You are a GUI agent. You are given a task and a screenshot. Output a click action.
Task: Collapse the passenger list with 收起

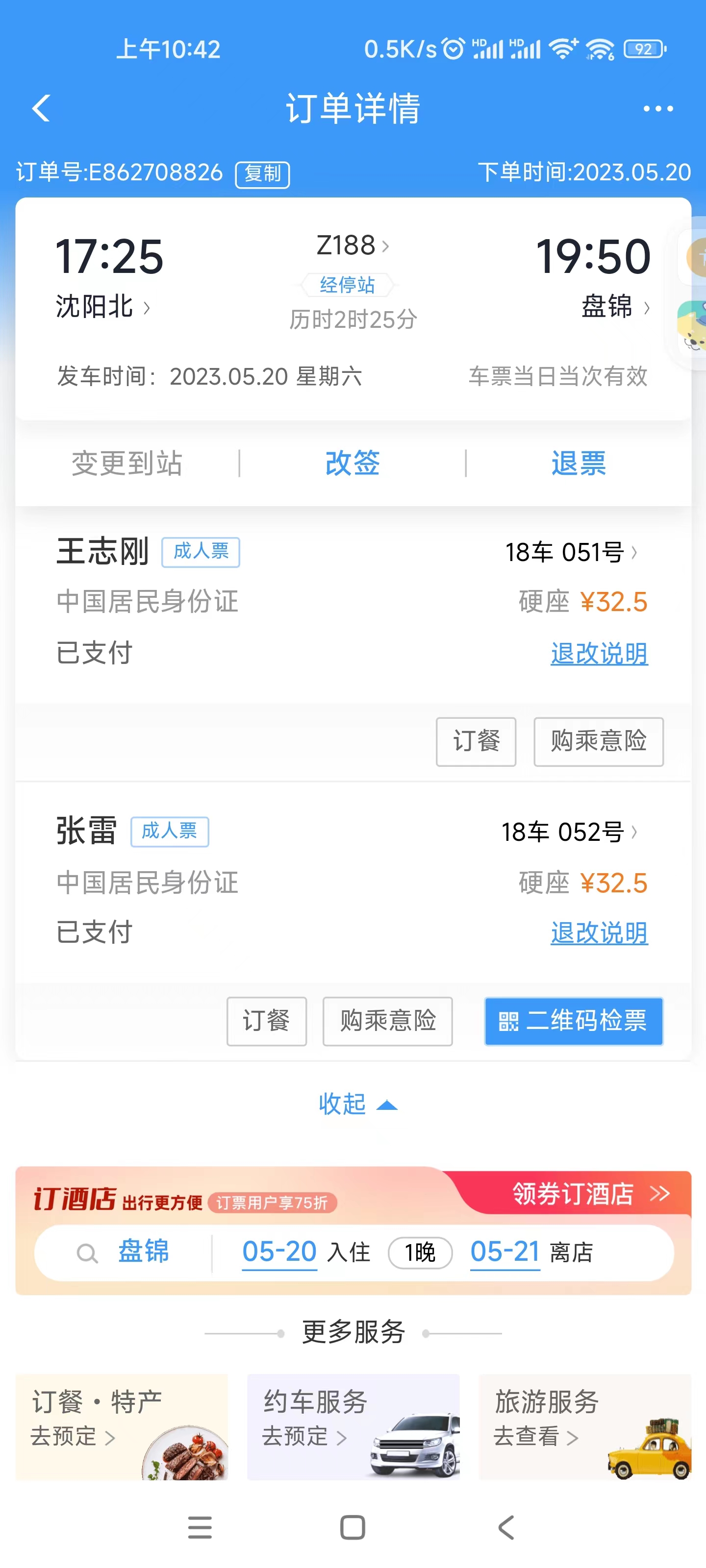pyautogui.click(x=356, y=1104)
